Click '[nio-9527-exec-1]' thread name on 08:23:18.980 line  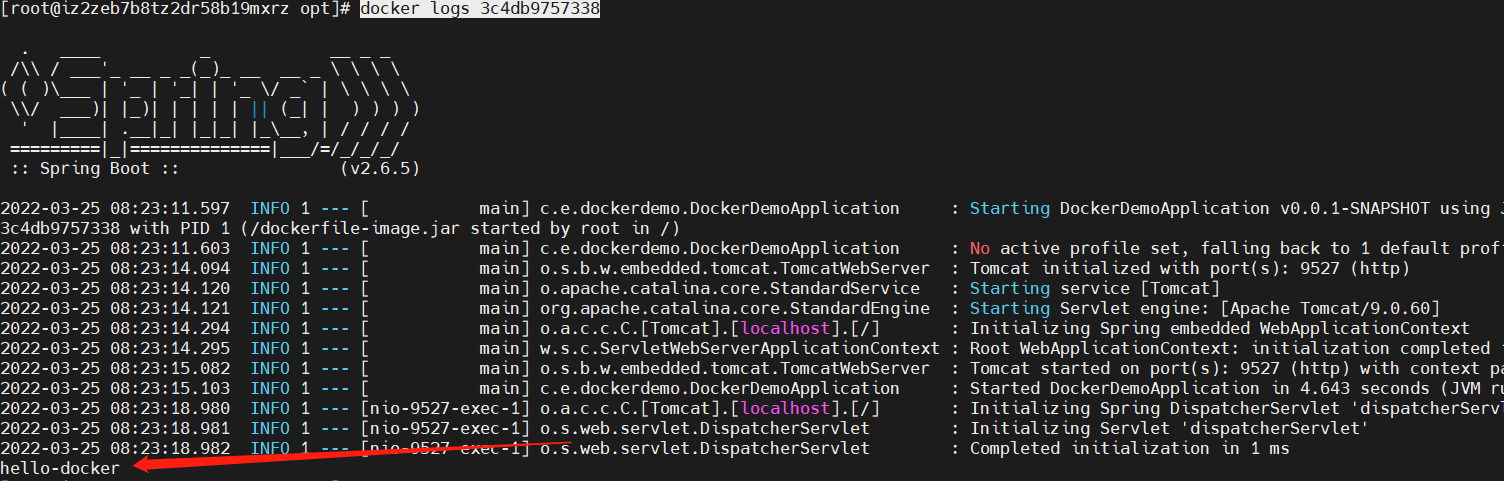point(445,409)
